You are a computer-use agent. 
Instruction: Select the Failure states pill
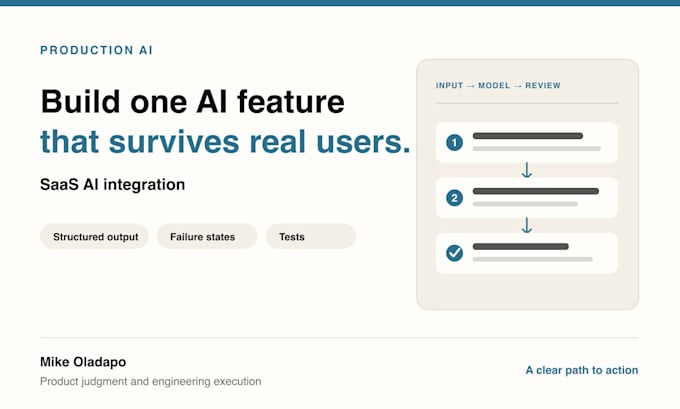[207, 236]
